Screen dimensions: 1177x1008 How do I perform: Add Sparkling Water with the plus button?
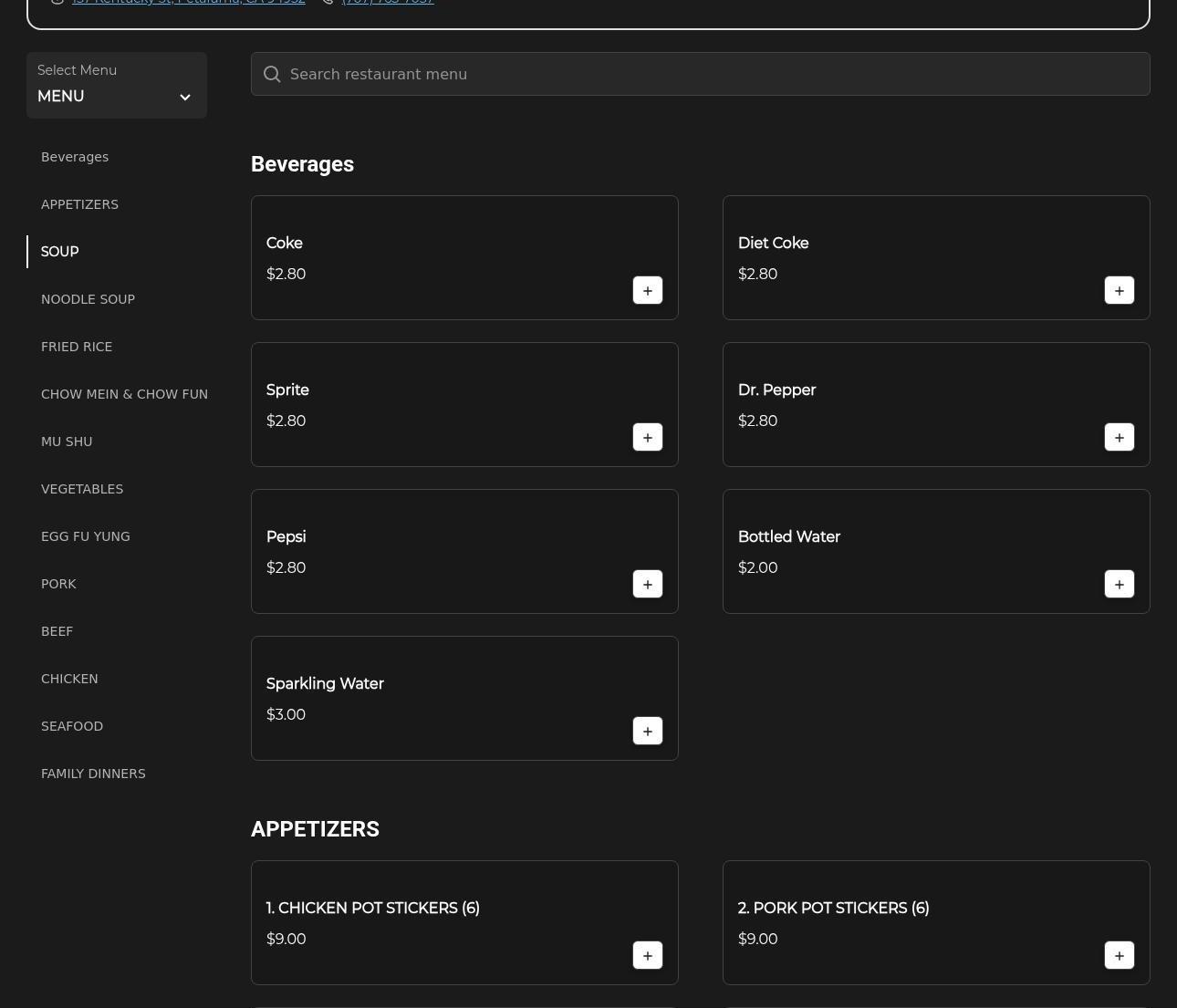pos(647,731)
